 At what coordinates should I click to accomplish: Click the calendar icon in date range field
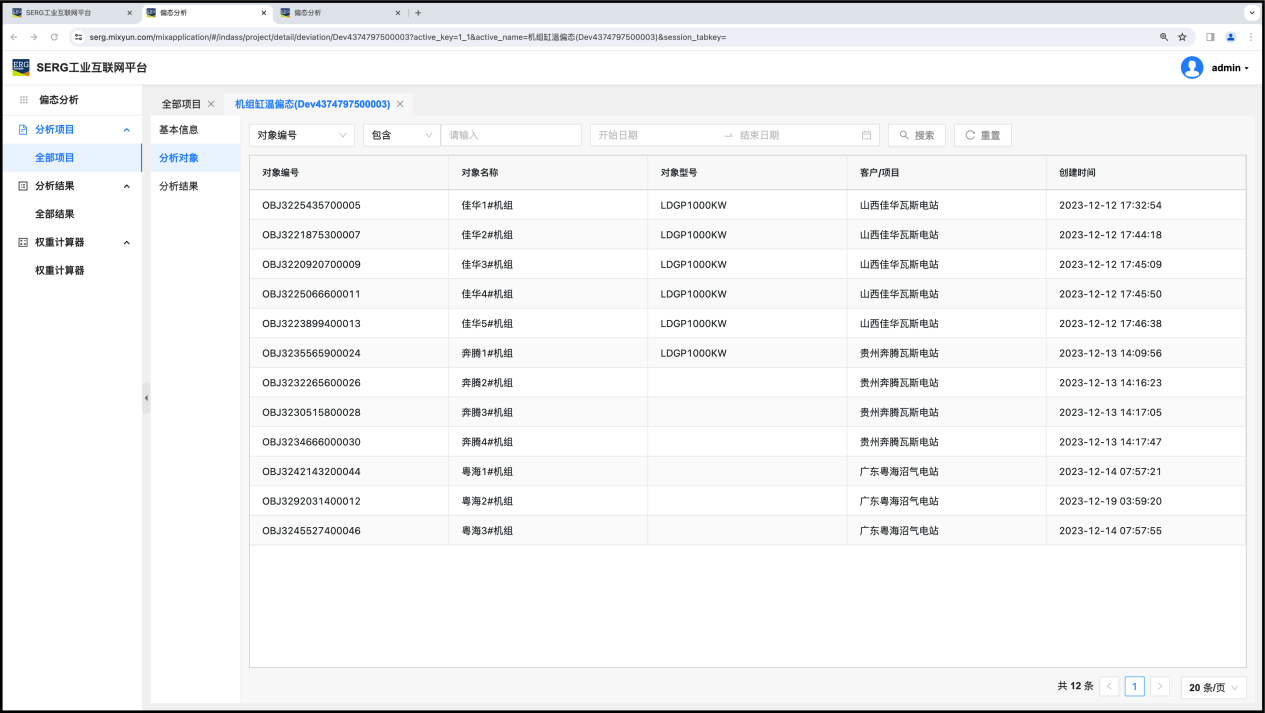(x=866, y=135)
